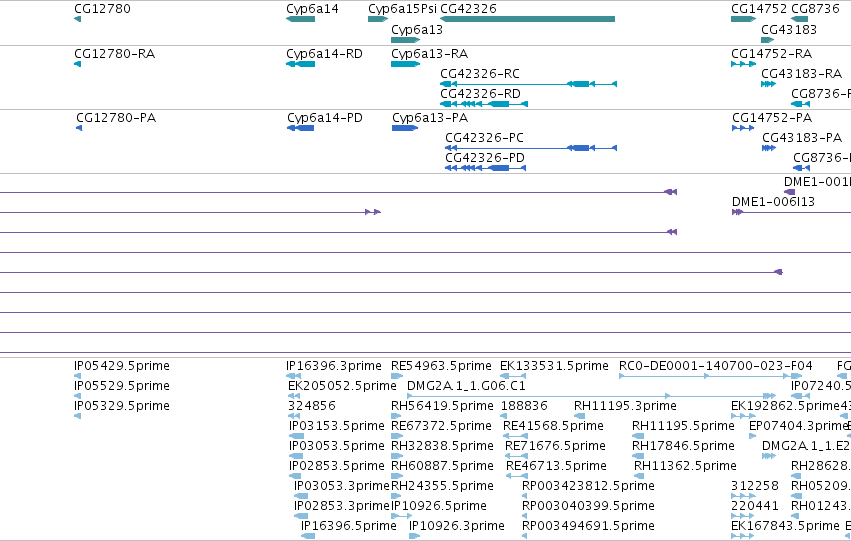Viewport: 851px width, 541px height.
Task: Select the EP07404.3prime EST
Action: pyautogui.click(x=752, y=436)
